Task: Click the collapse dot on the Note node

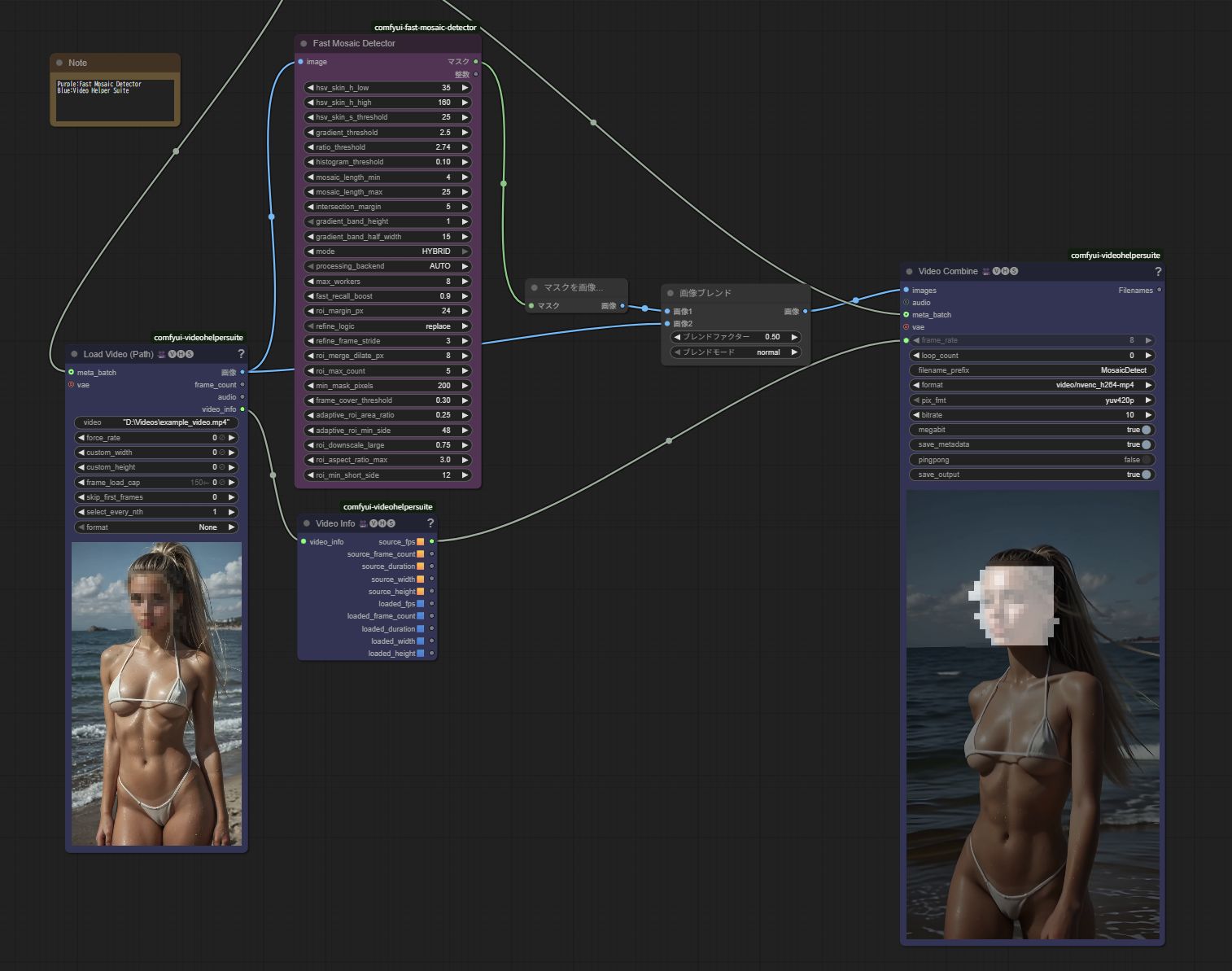Action: 59,63
